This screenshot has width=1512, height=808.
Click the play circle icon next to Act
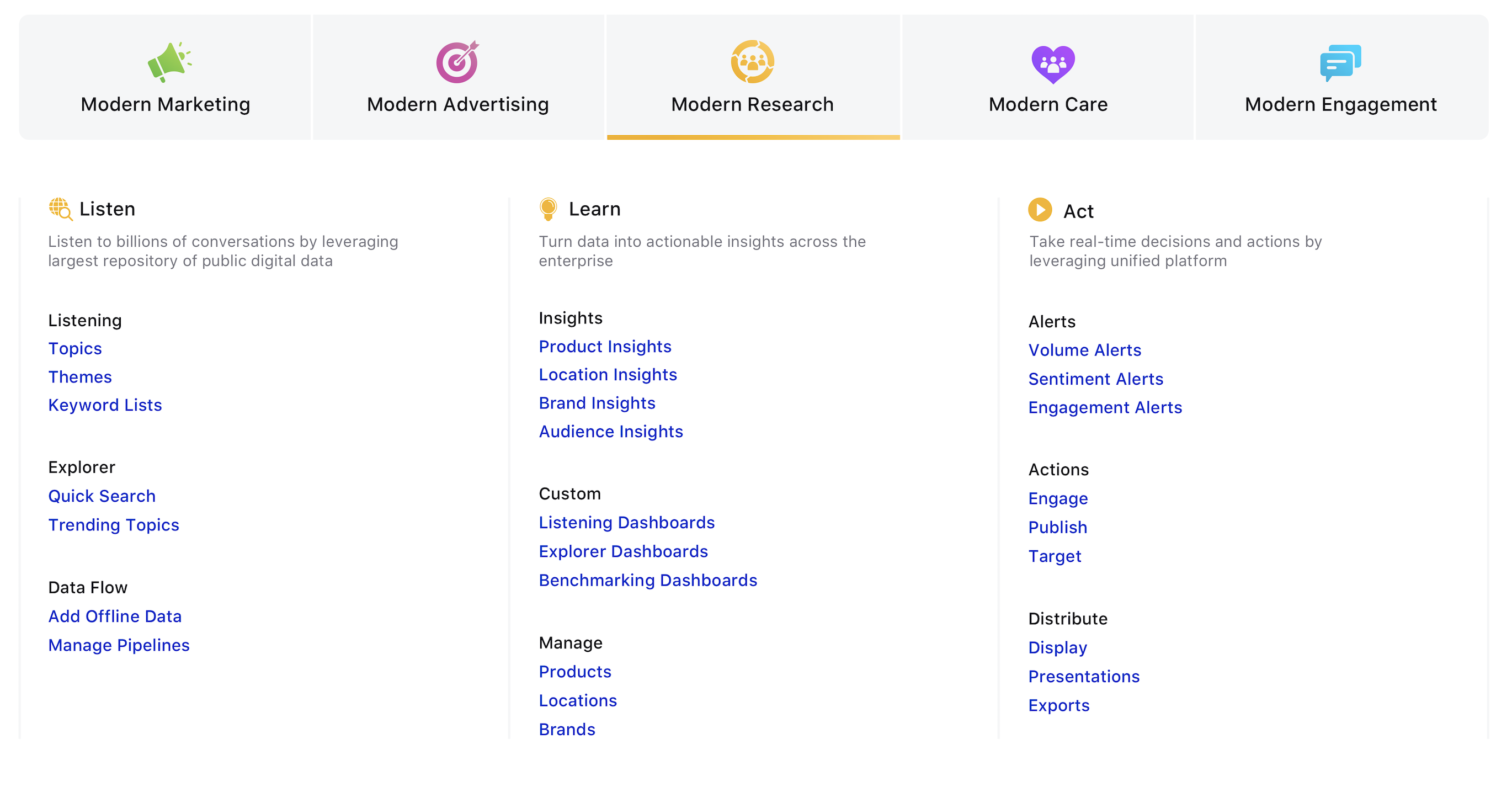point(1040,211)
